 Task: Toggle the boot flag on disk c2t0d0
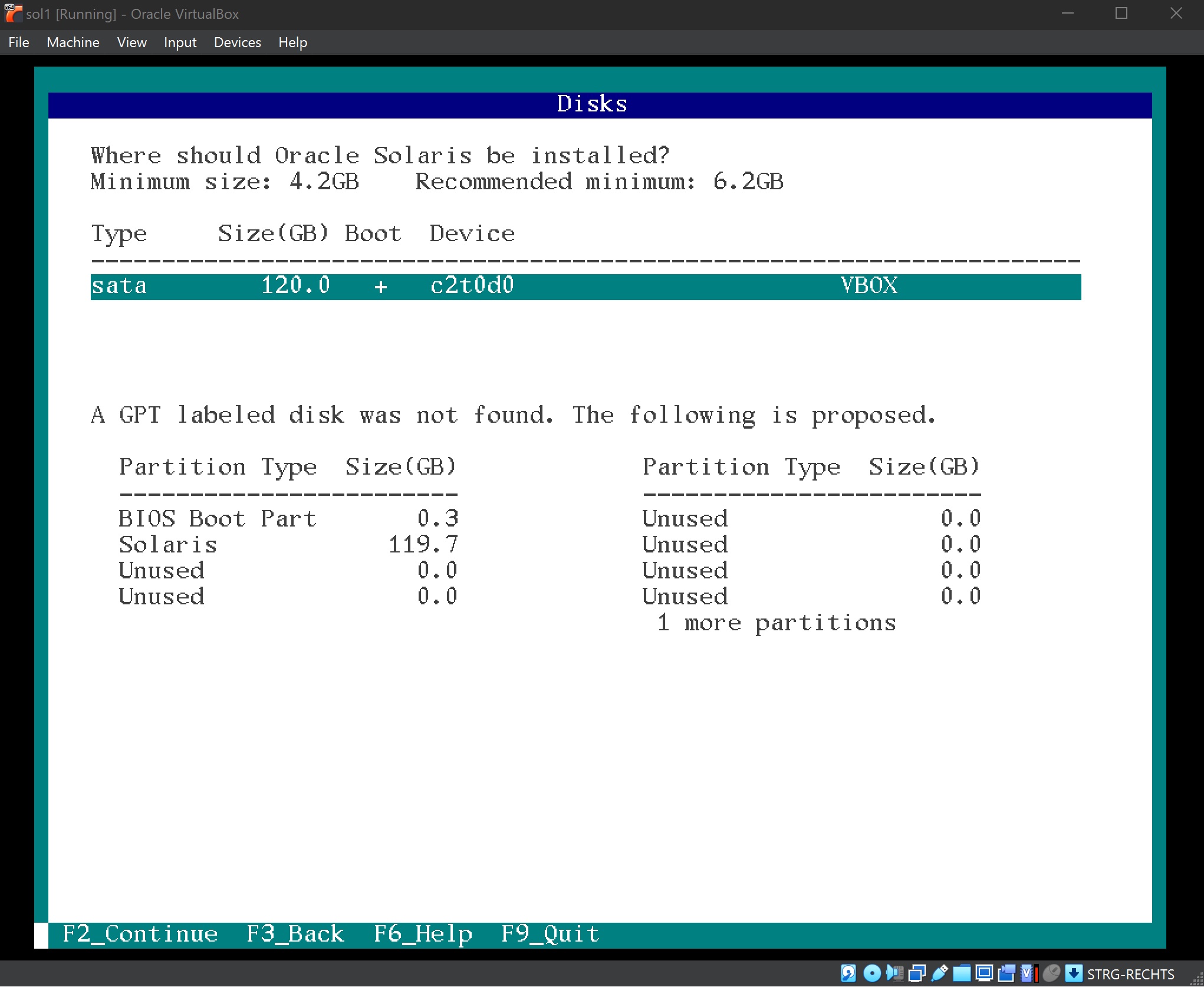[x=381, y=286]
